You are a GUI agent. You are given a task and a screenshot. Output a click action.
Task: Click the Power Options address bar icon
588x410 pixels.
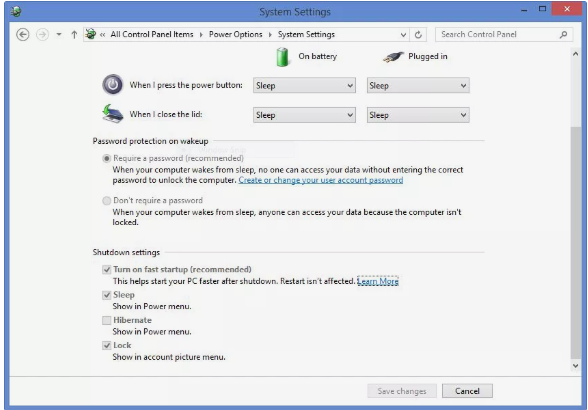(90, 34)
